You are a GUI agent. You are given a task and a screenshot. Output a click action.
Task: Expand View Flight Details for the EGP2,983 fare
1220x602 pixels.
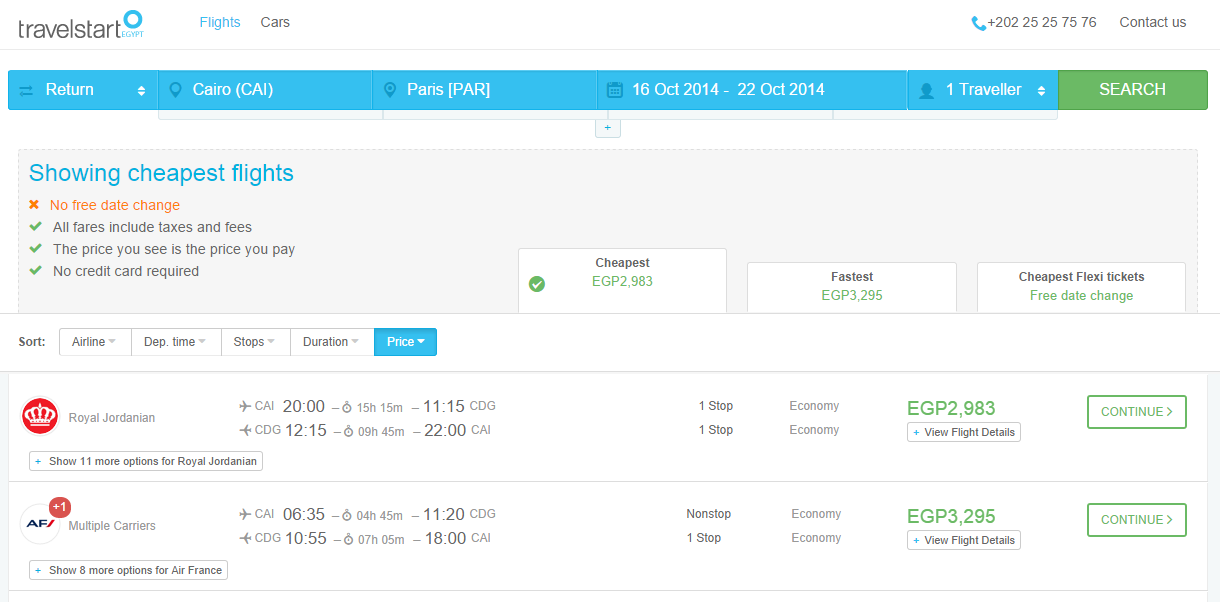[964, 432]
